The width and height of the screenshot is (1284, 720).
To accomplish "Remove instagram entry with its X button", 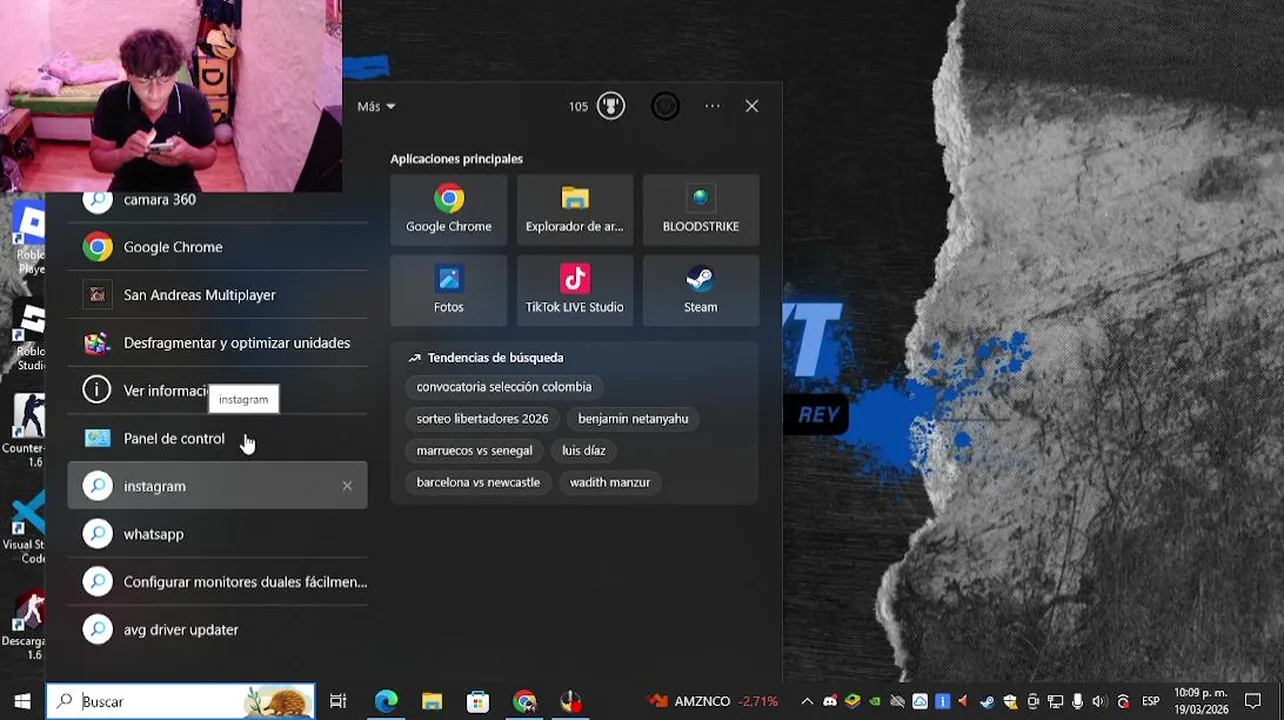I will click(347, 486).
